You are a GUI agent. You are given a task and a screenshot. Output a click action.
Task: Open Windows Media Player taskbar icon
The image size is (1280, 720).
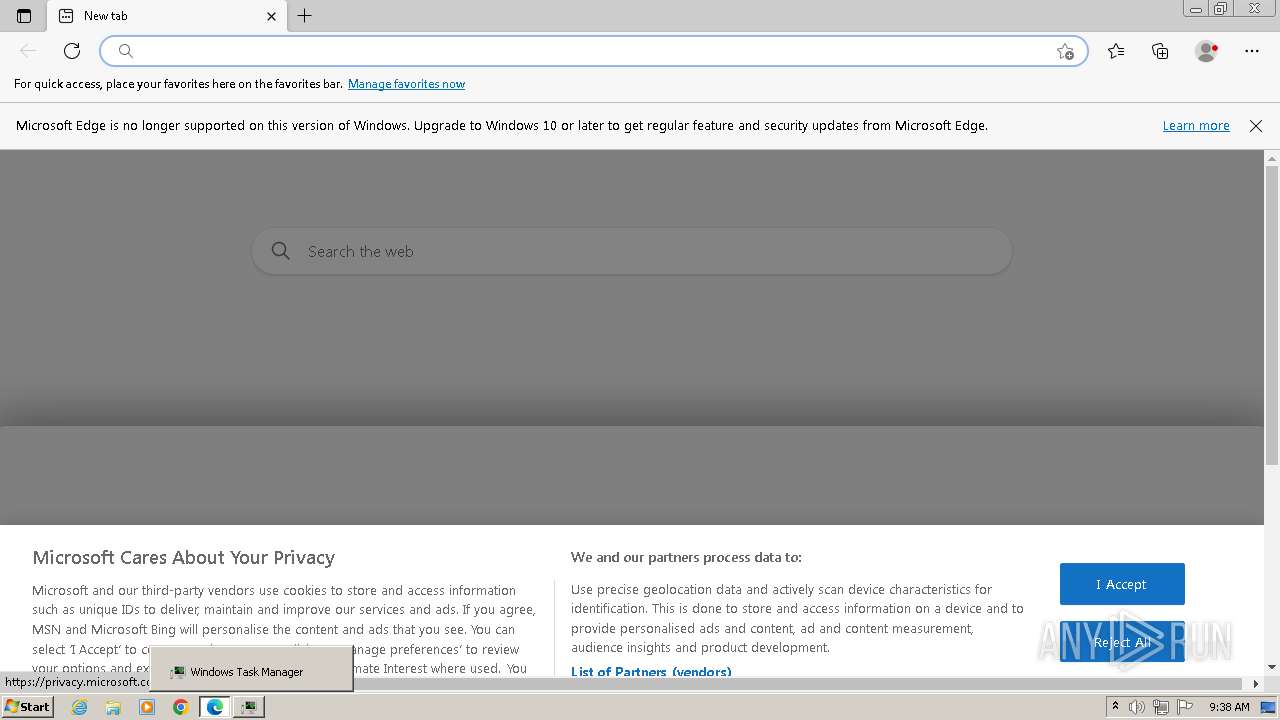coord(147,707)
